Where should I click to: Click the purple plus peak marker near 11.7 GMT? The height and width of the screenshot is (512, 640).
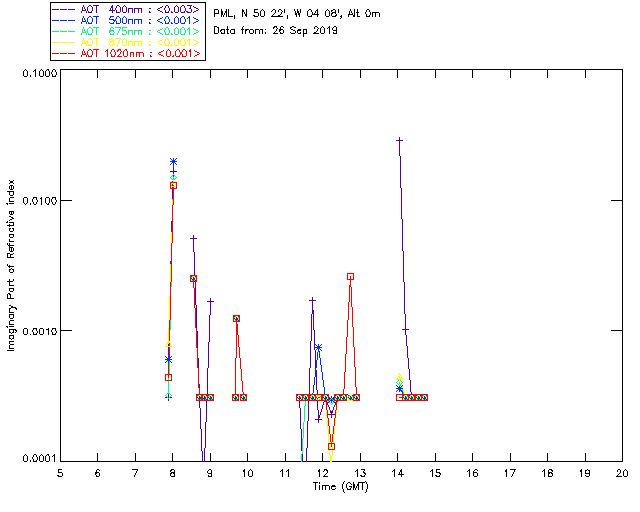pos(313,301)
